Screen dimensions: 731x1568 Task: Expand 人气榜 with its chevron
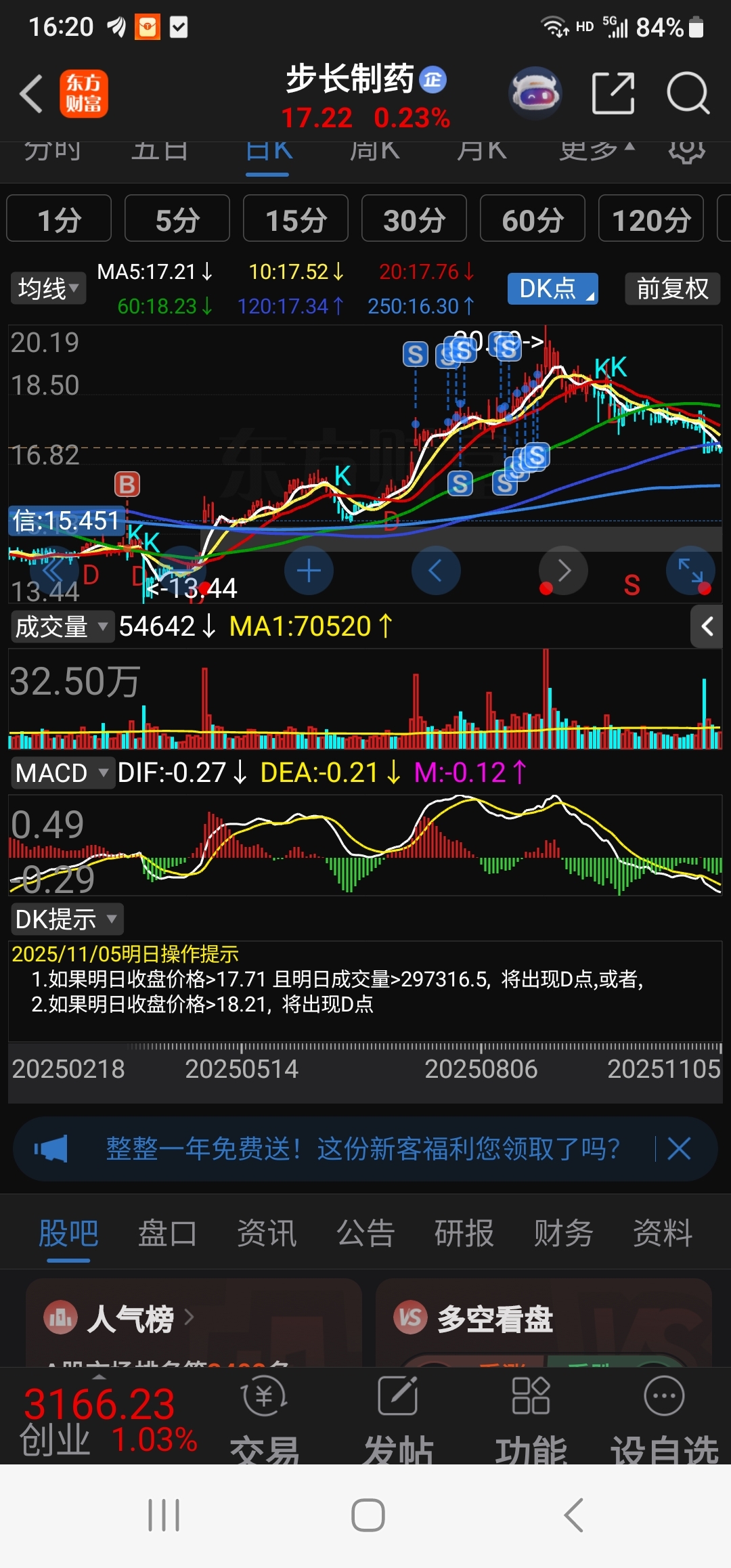coord(189,1317)
